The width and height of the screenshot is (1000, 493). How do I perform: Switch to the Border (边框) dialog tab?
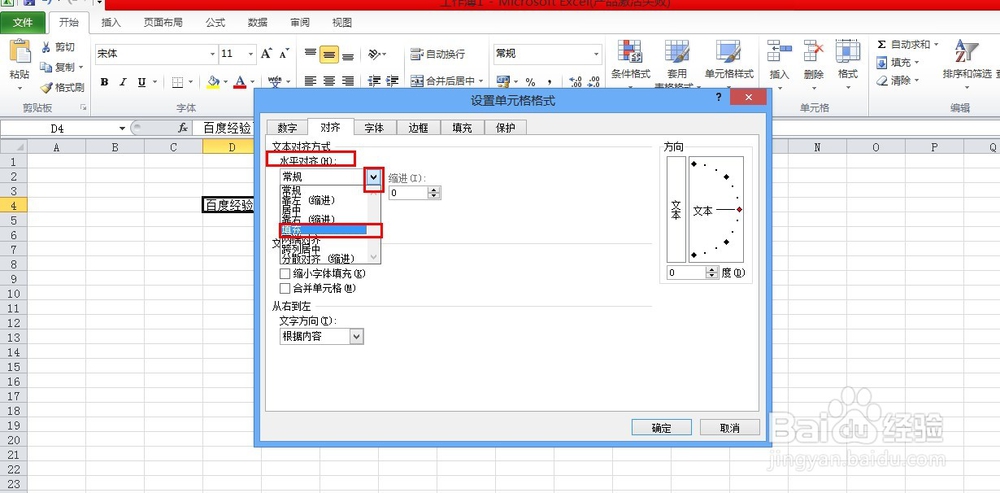tap(418, 128)
